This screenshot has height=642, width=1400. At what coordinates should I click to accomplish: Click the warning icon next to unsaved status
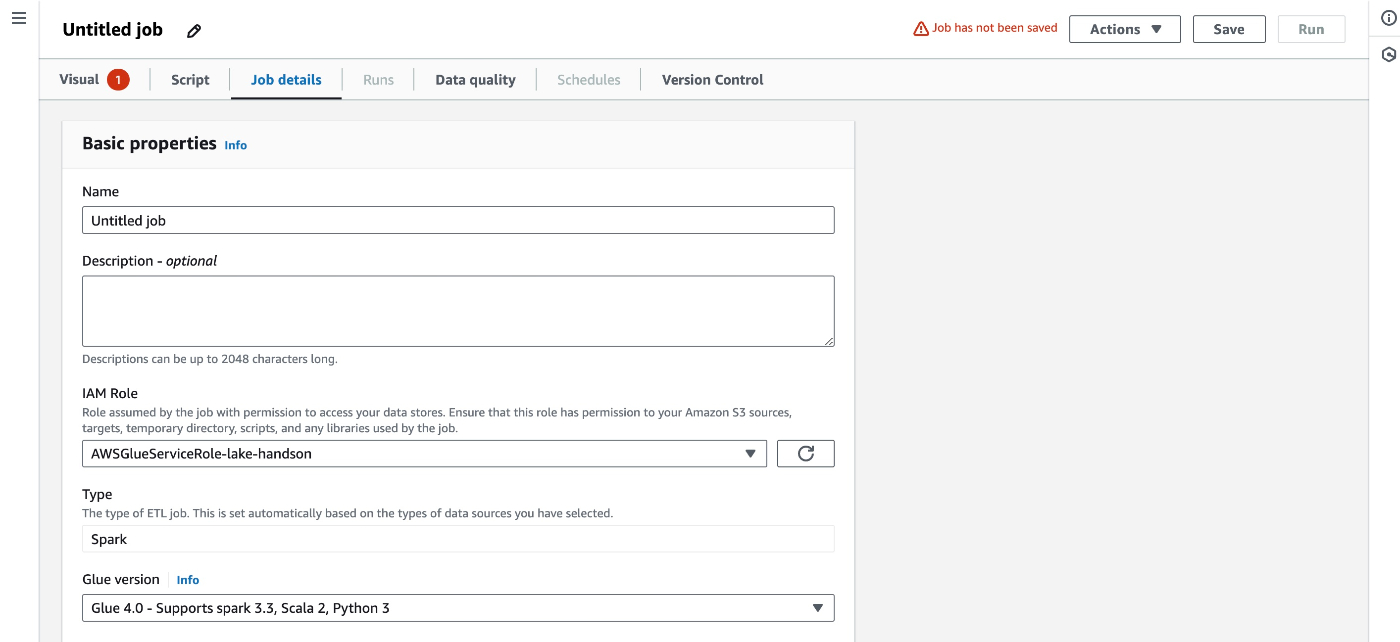tap(921, 29)
